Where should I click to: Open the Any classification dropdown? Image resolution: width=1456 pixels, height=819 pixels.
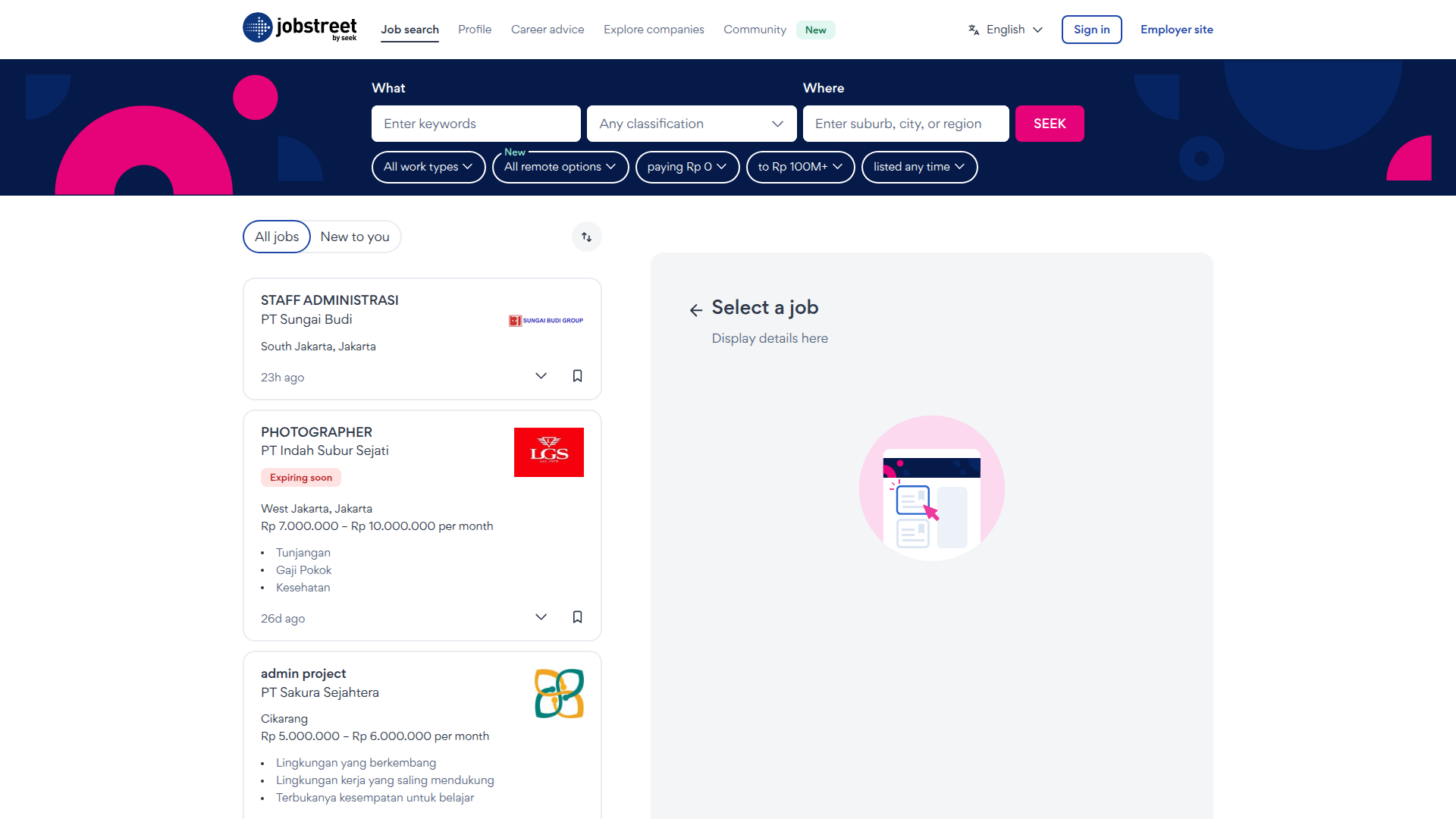(x=692, y=124)
